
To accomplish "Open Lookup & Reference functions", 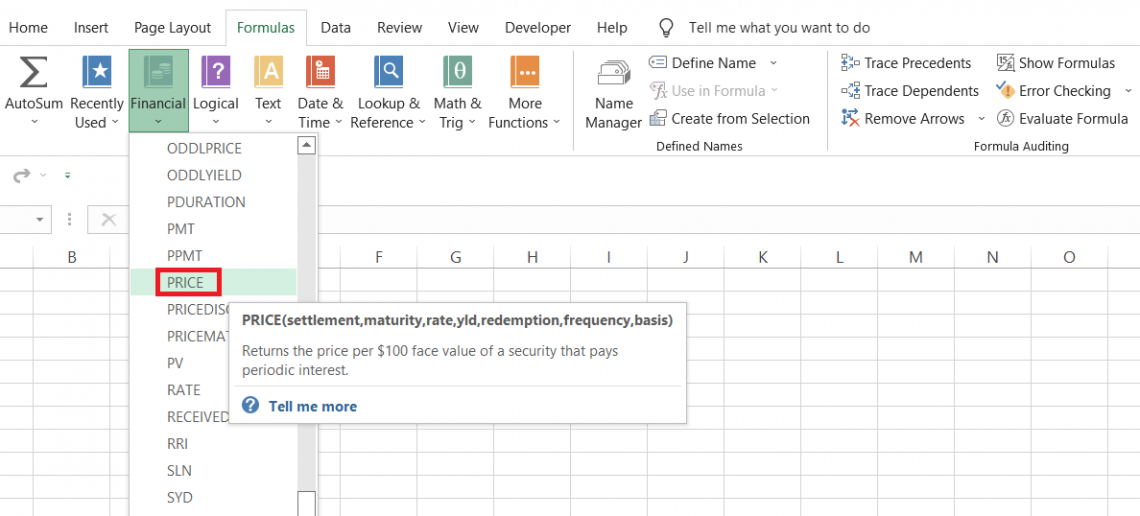I will pyautogui.click(x=388, y=73).
